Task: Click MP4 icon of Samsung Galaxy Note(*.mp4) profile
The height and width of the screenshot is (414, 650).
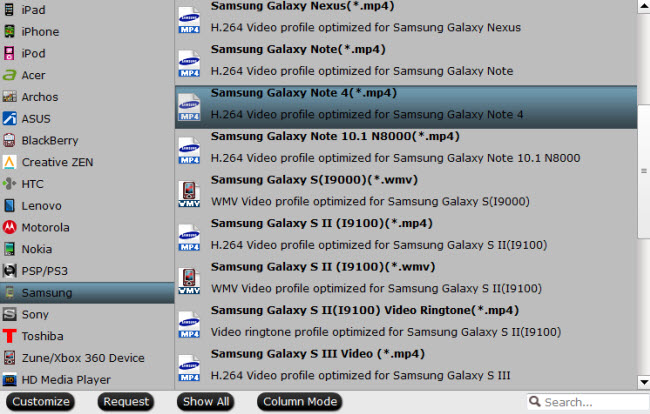Action: 189,63
